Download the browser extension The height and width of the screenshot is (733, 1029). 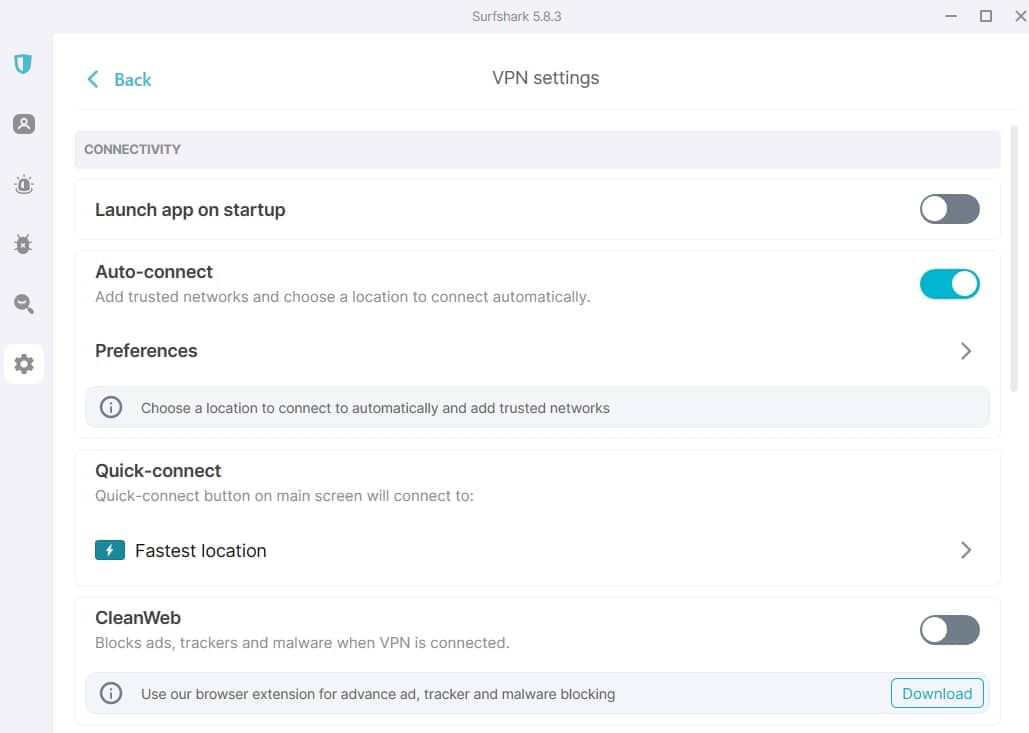tap(936, 694)
